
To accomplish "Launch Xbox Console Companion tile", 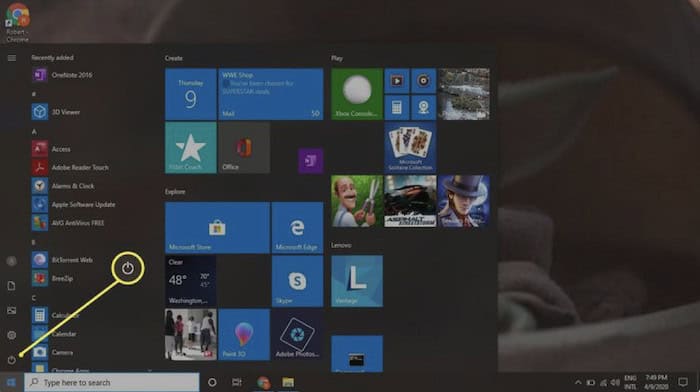I will (357, 94).
